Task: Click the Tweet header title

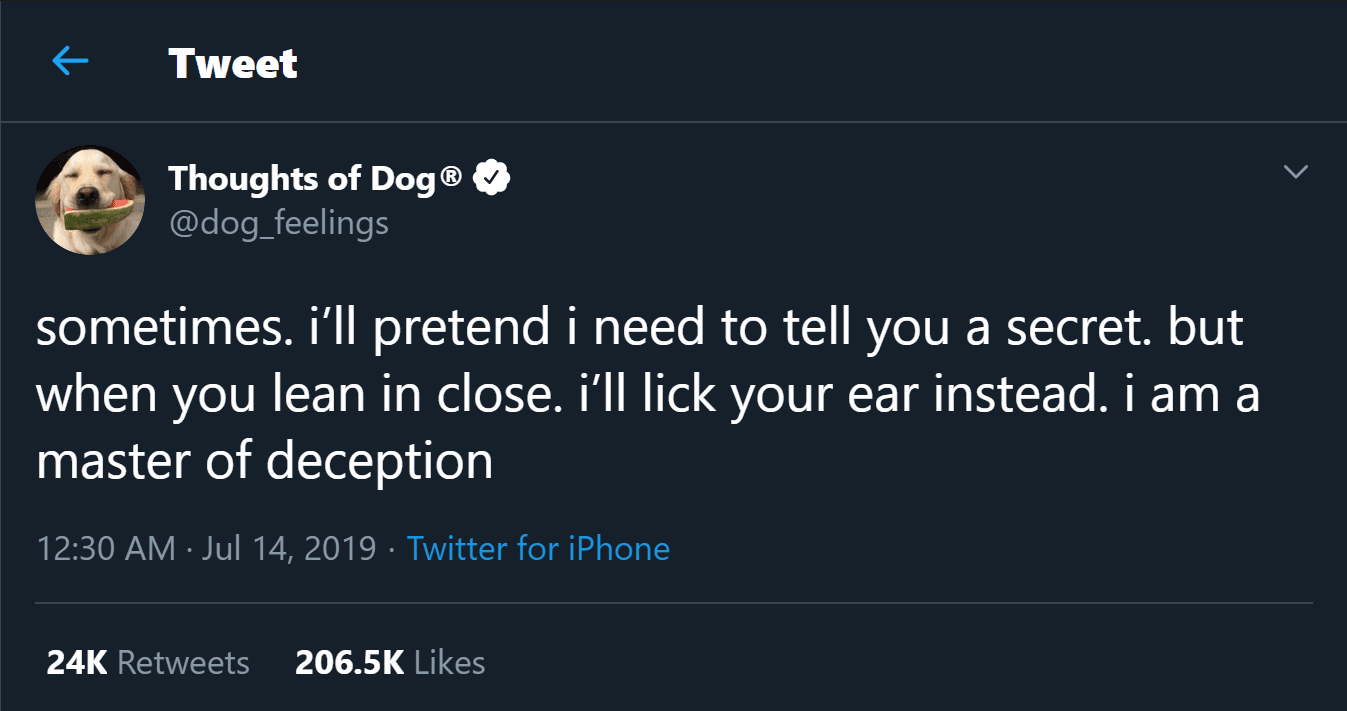Action: 233,64
